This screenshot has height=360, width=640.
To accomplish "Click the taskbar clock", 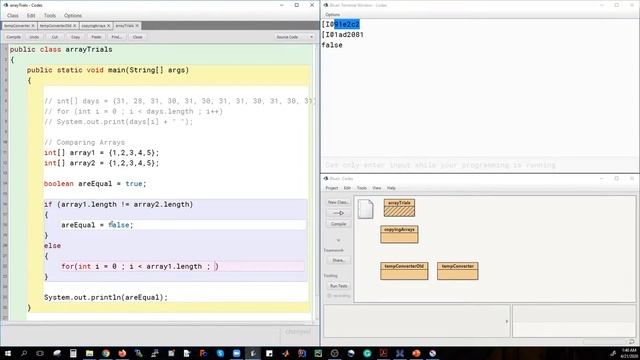I will coord(629,353).
